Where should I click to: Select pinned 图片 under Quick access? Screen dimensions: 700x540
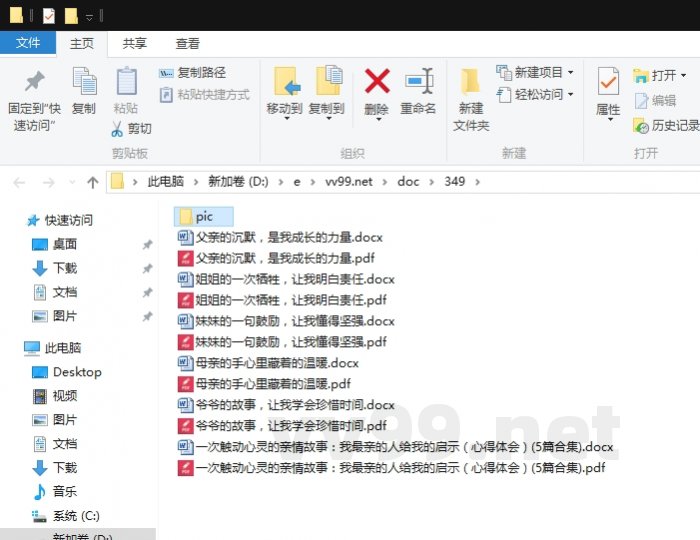55,316
